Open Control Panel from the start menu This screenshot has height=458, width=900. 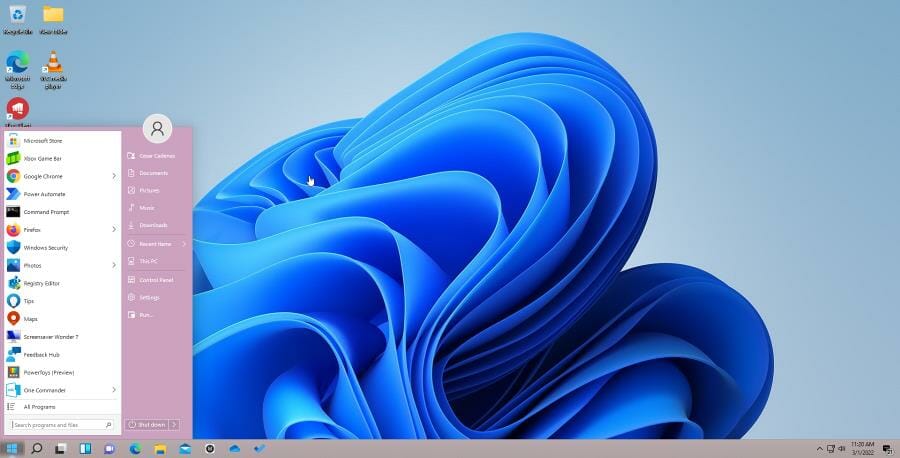click(157, 280)
